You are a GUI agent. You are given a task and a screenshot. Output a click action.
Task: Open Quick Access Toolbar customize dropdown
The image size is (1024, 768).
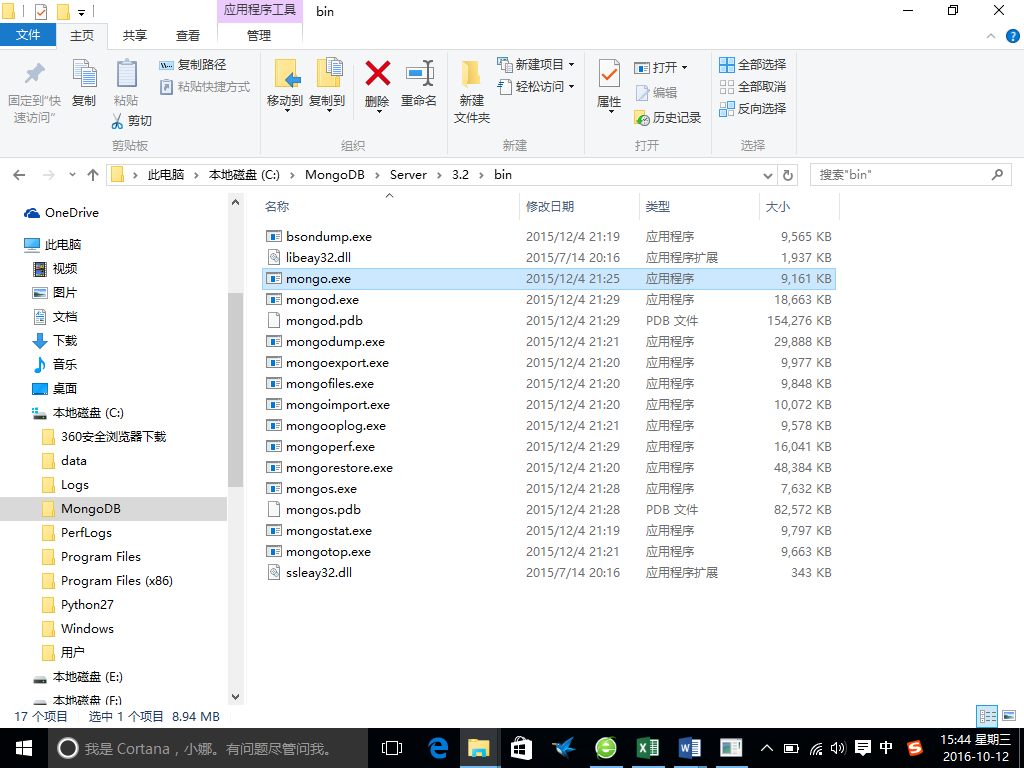click(82, 12)
